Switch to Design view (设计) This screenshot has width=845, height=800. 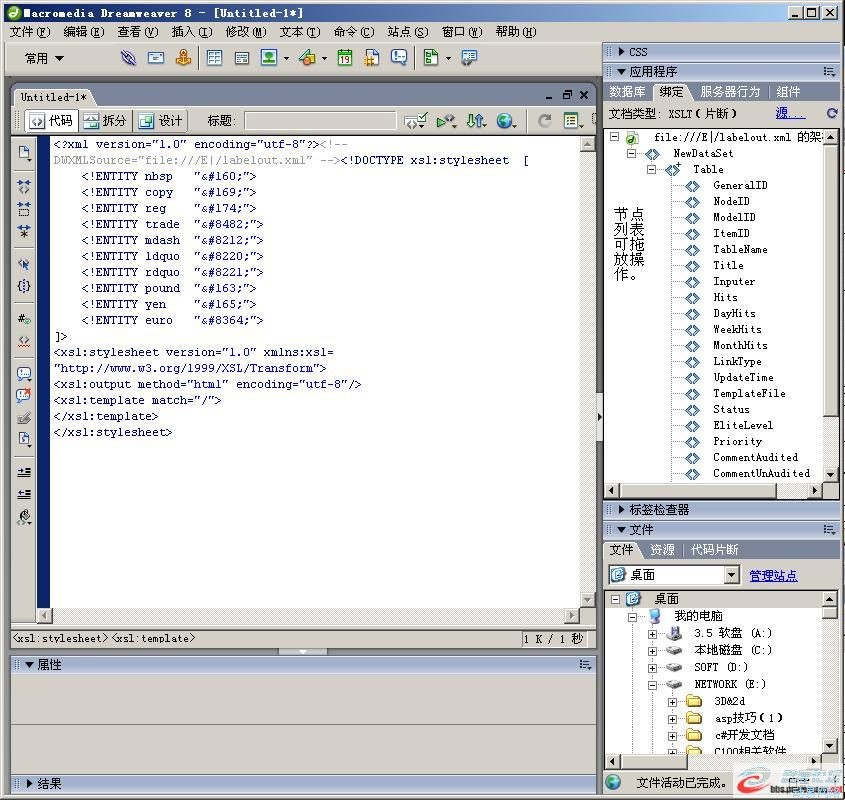pos(160,121)
